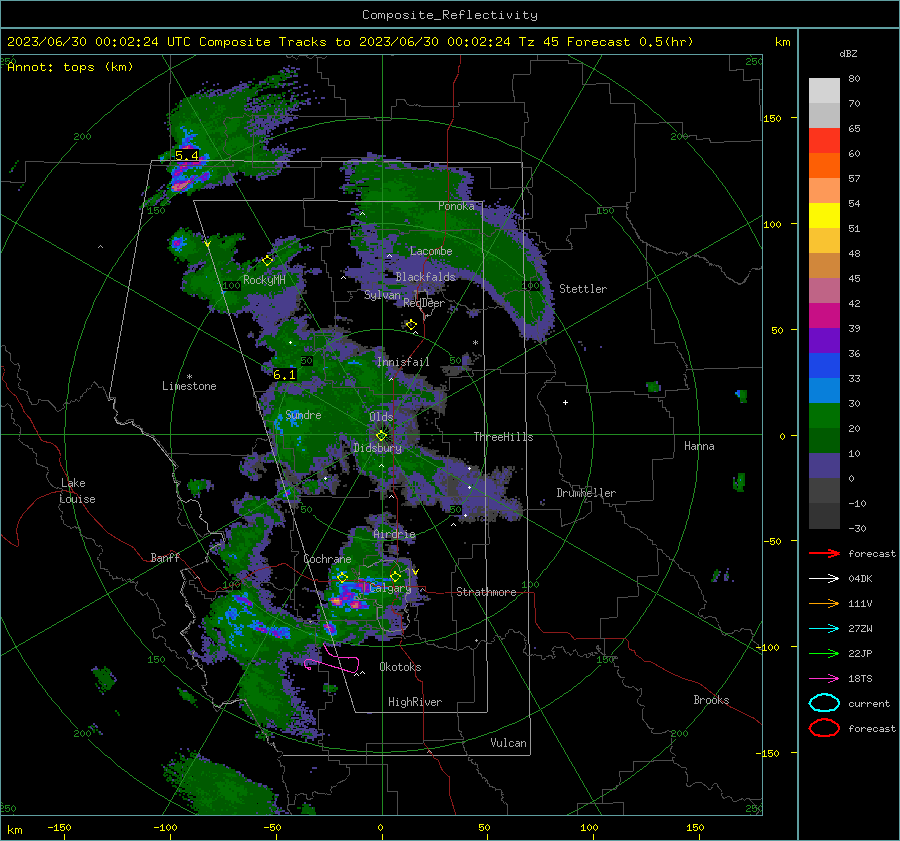
Task: Click the yellow diamond marker below RedDeer
Action: (411, 325)
